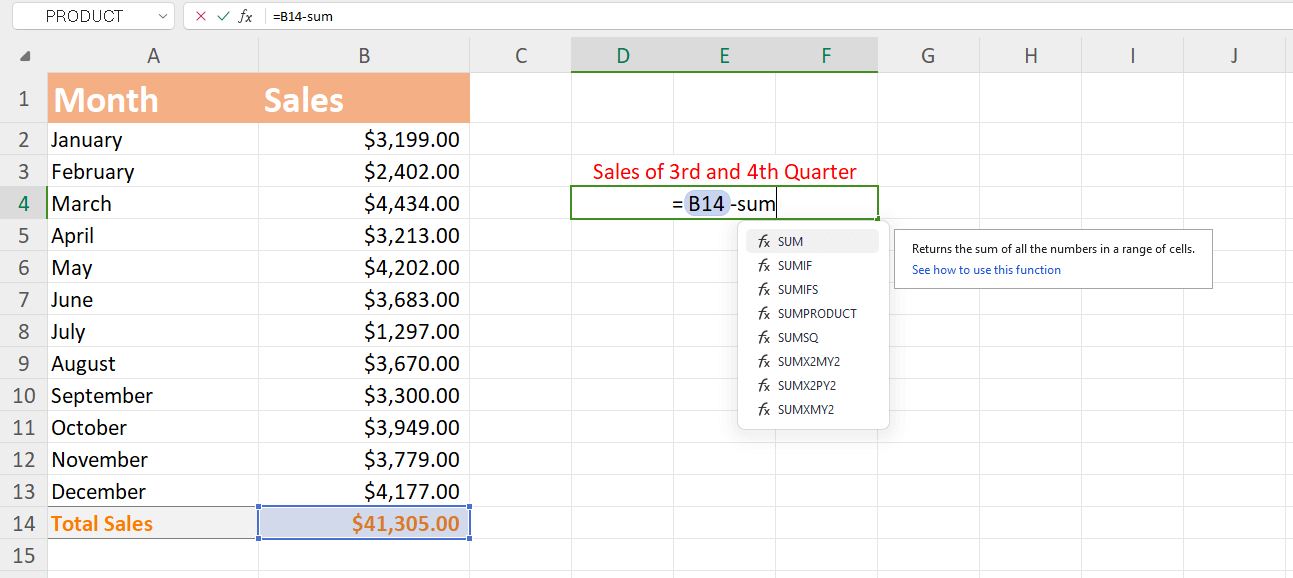This screenshot has width=1293, height=578.
Task: Click the SUMX2MY2 function entry
Action: (806, 361)
